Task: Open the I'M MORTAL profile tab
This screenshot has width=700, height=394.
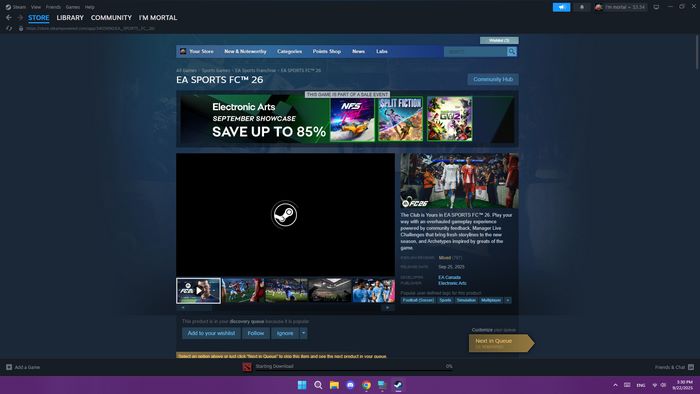Action: point(158,18)
